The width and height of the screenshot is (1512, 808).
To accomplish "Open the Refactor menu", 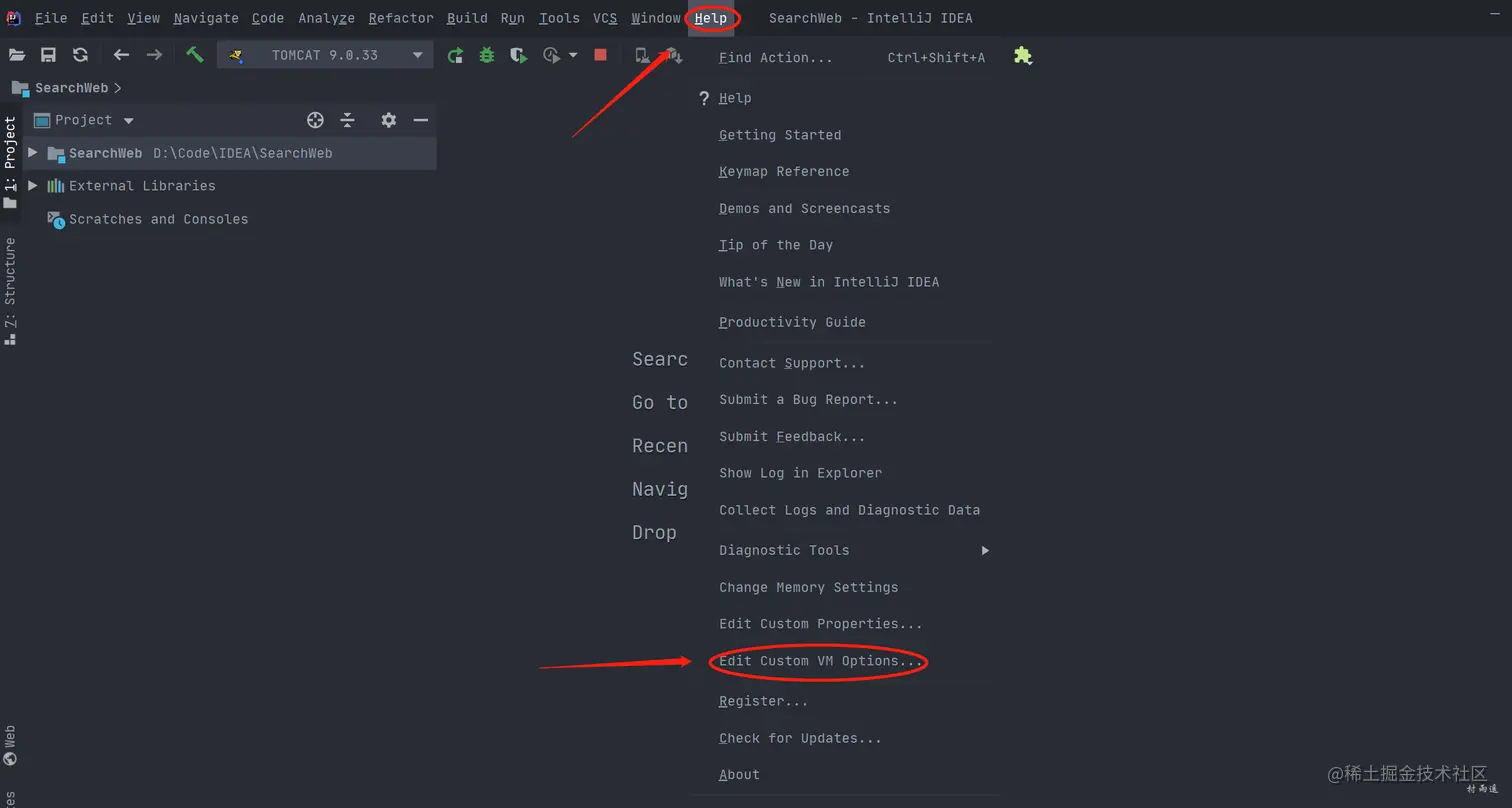I will click(x=401, y=18).
